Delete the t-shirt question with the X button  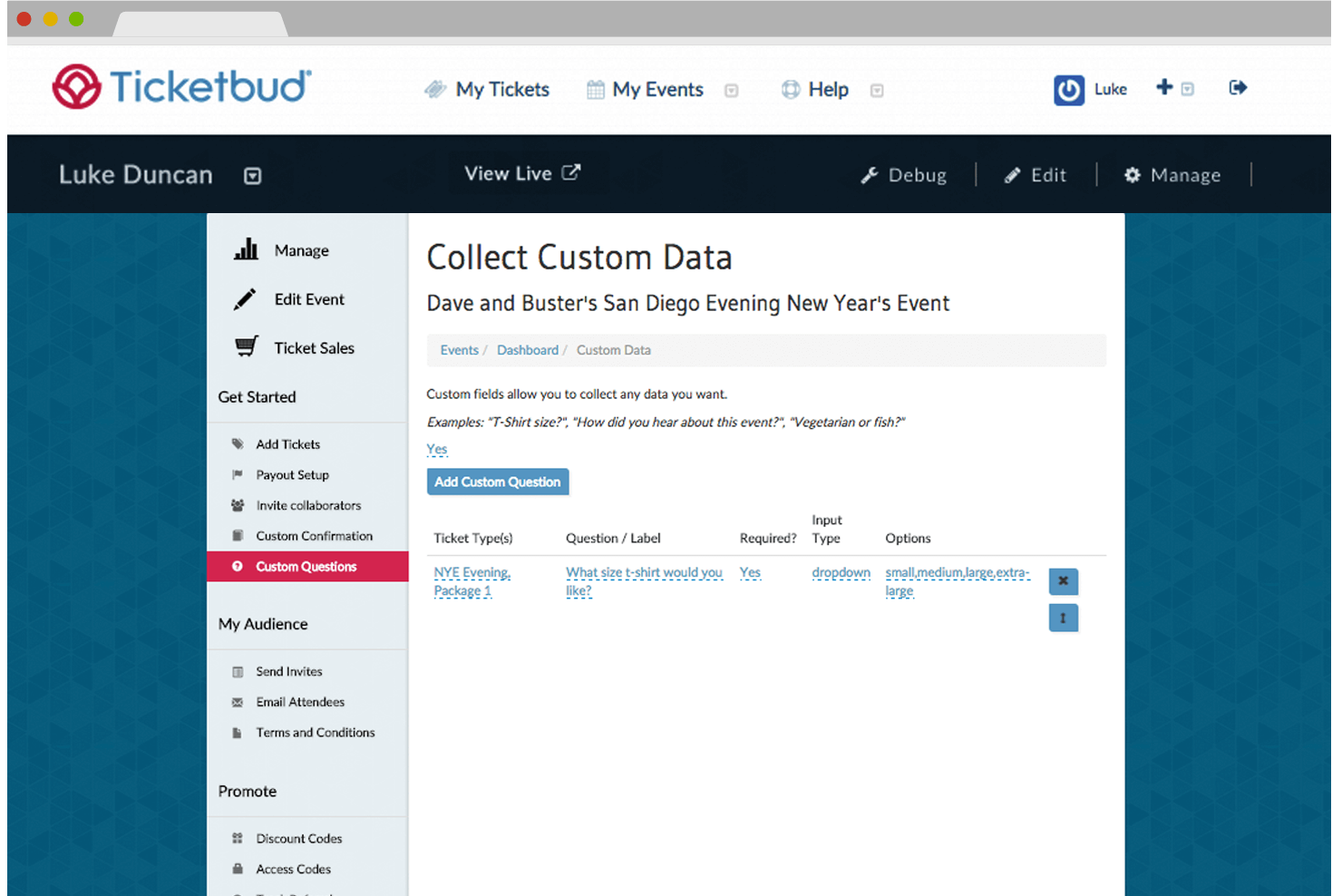[x=1063, y=581]
